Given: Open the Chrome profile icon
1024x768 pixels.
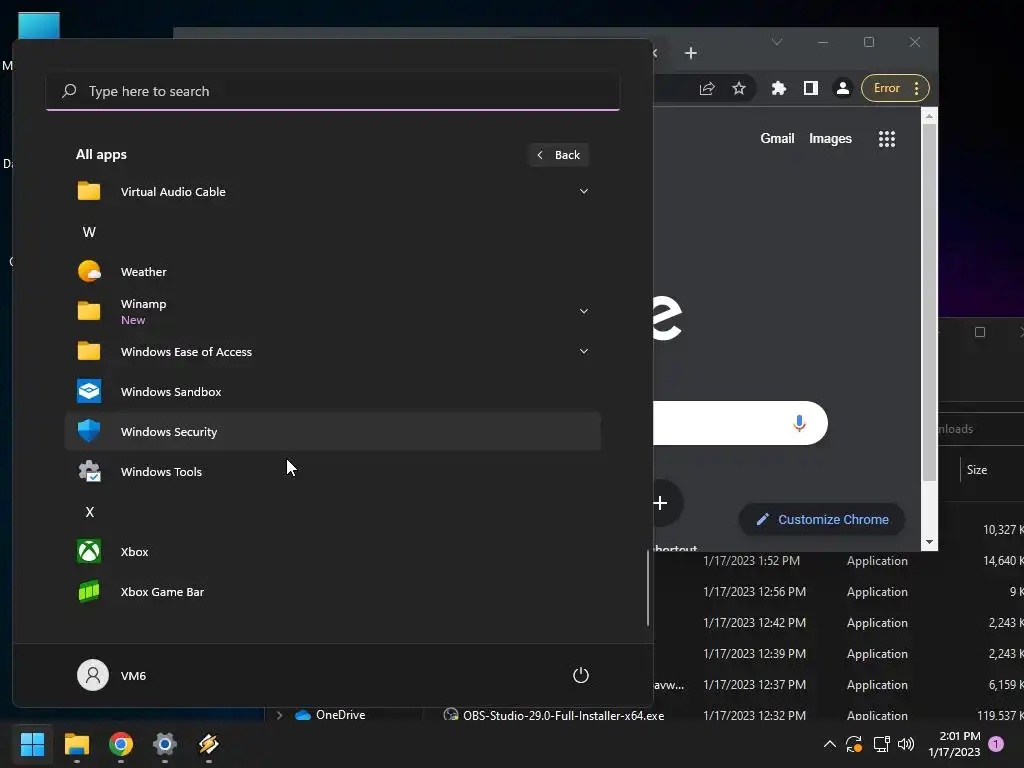Looking at the screenshot, I should pyautogui.click(x=843, y=88).
